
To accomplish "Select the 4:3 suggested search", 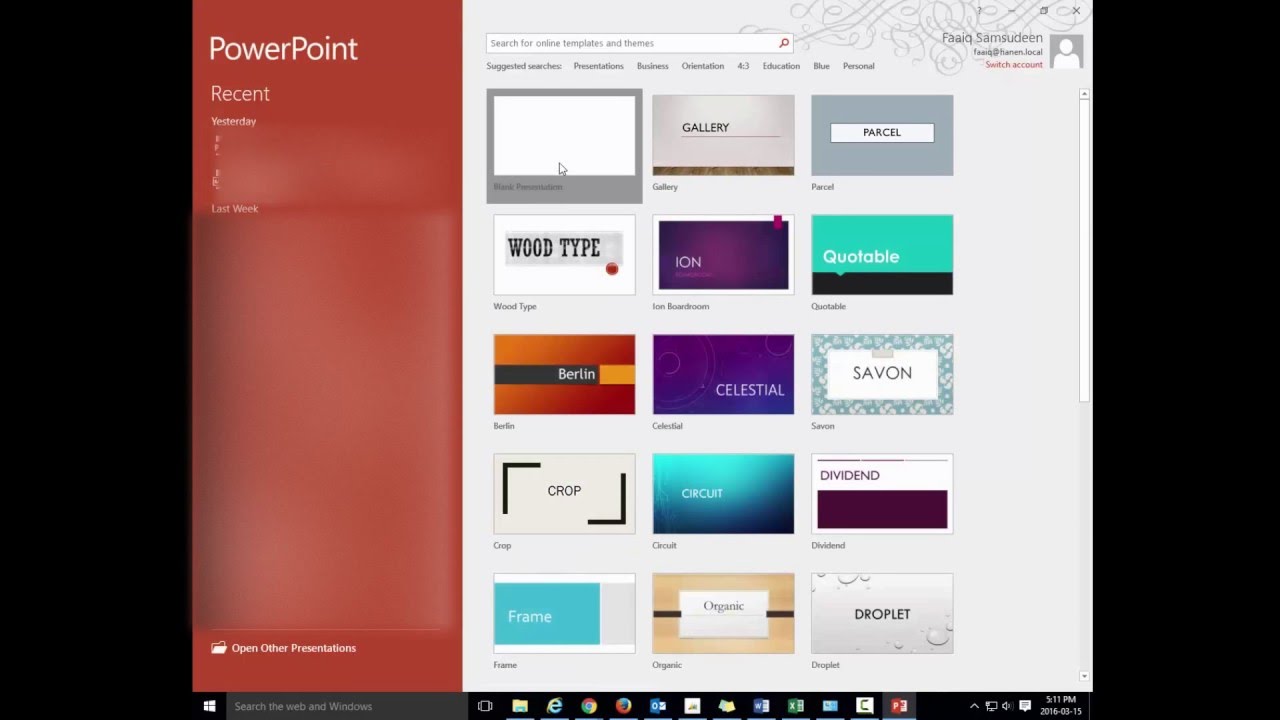I will tap(743, 66).
